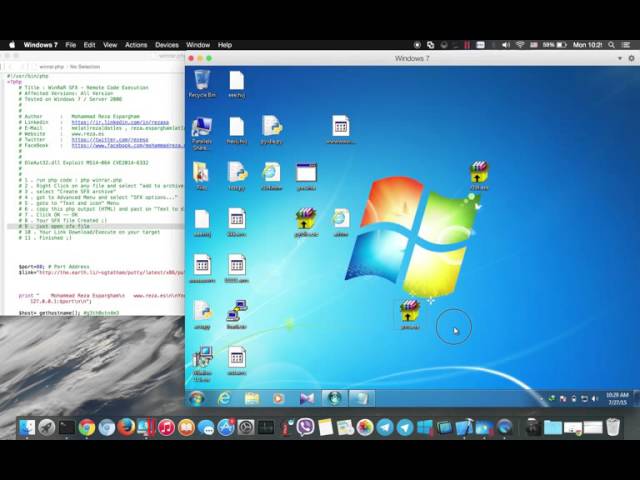This screenshot has height=480, width=640.
Task: Click Windows Show Desktop strip at taskbar end
Action: 637,398
